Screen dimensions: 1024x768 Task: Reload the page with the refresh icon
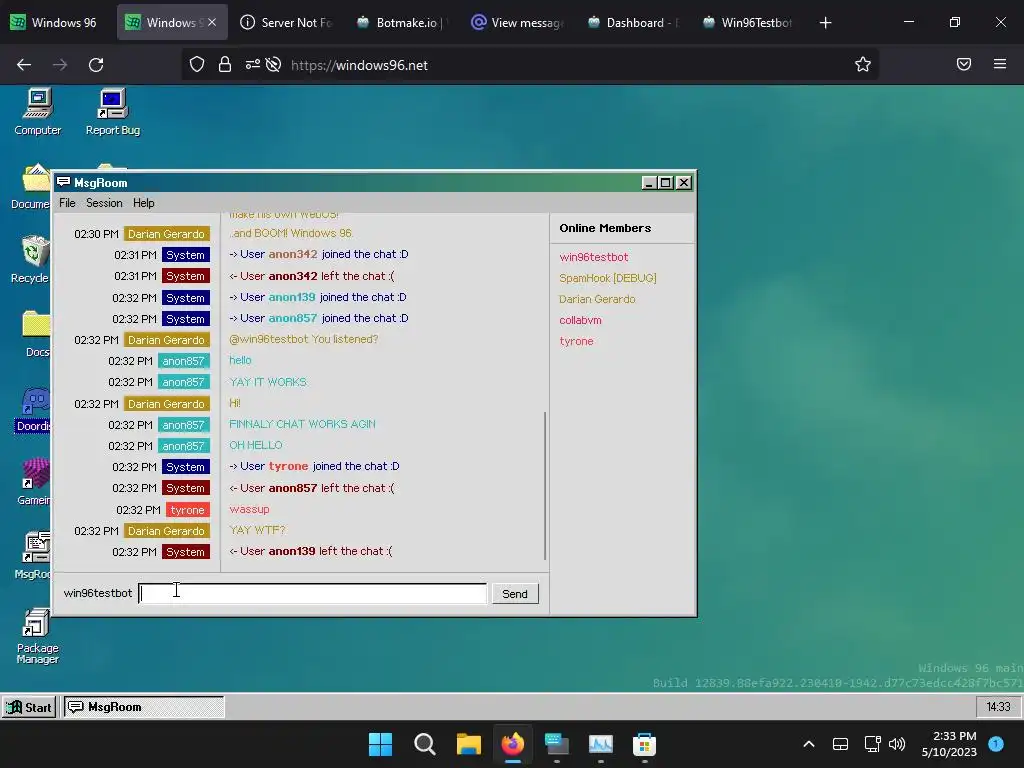click(x=96, y=65)
